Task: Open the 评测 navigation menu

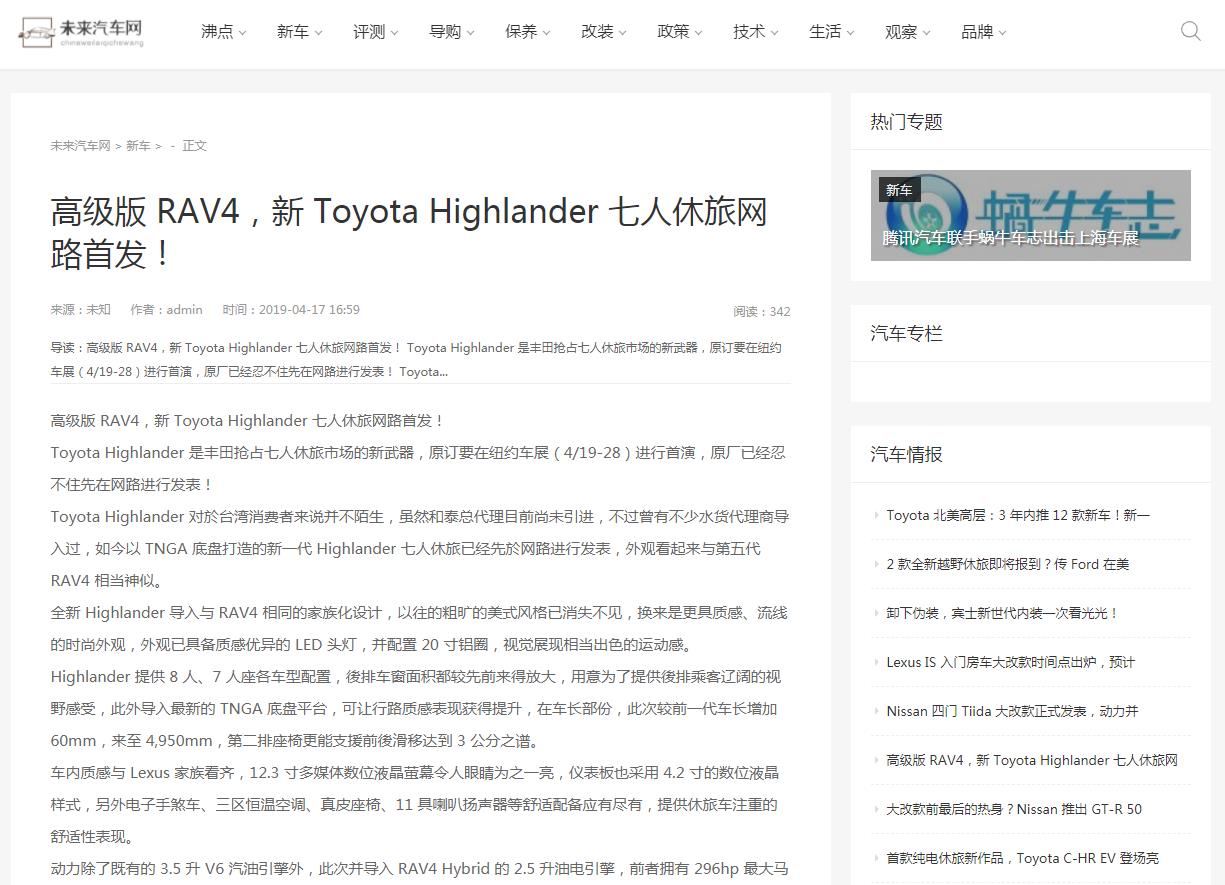Action: [376, 32]
